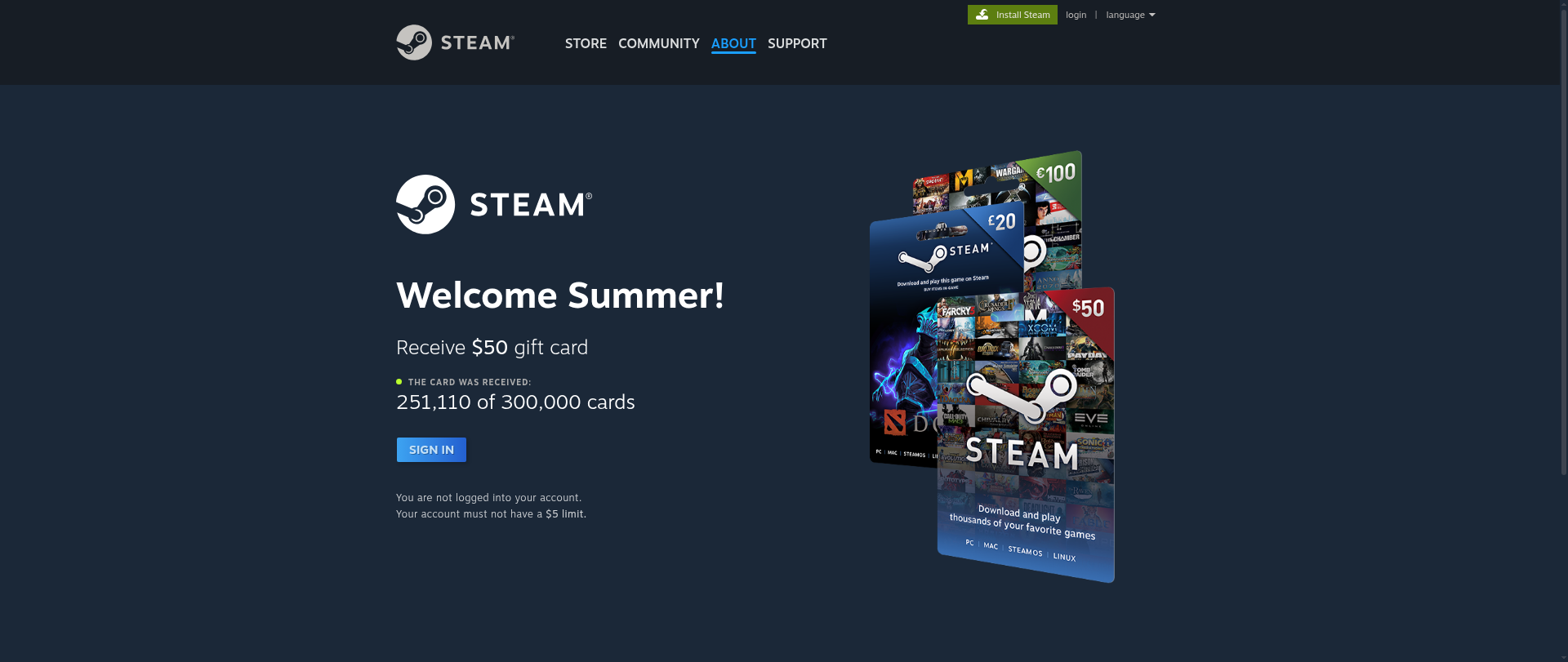The height and width of the screenshot is (662, 1568).
Task: Click the language dropdown arrow
Action: tap(1152, 15)
